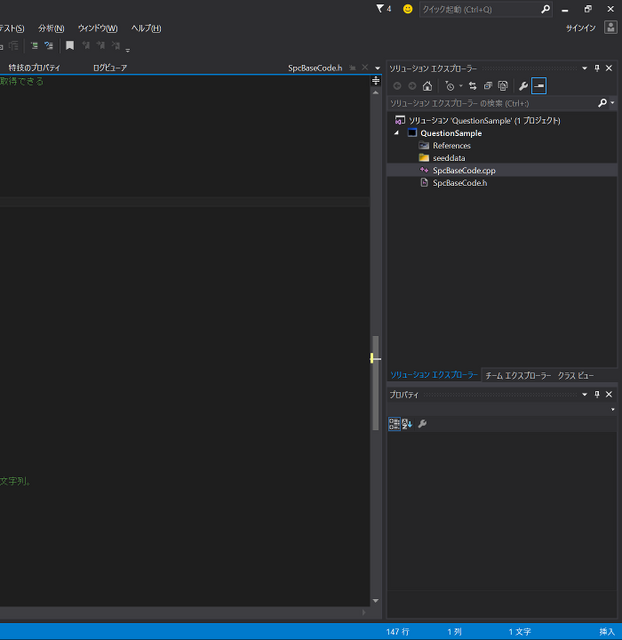Click the Quick Launch search field
Screen dimensions: 622x640
pos(478,9)
